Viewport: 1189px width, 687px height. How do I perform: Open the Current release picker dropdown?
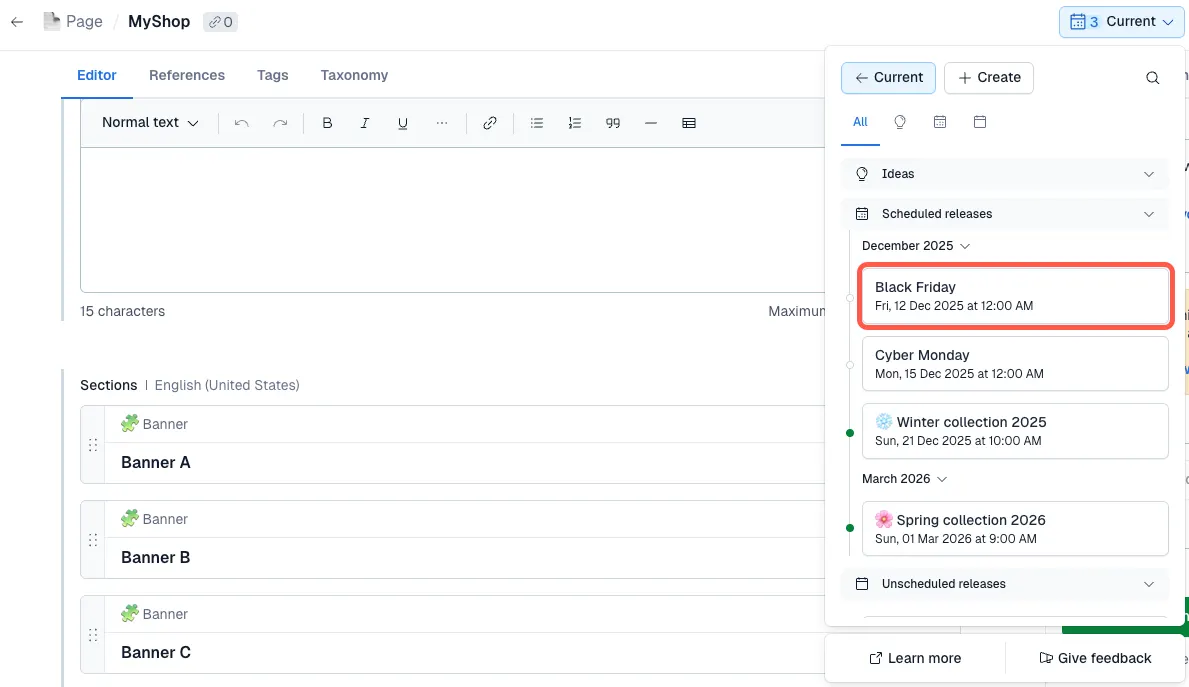click(1121, 21)
